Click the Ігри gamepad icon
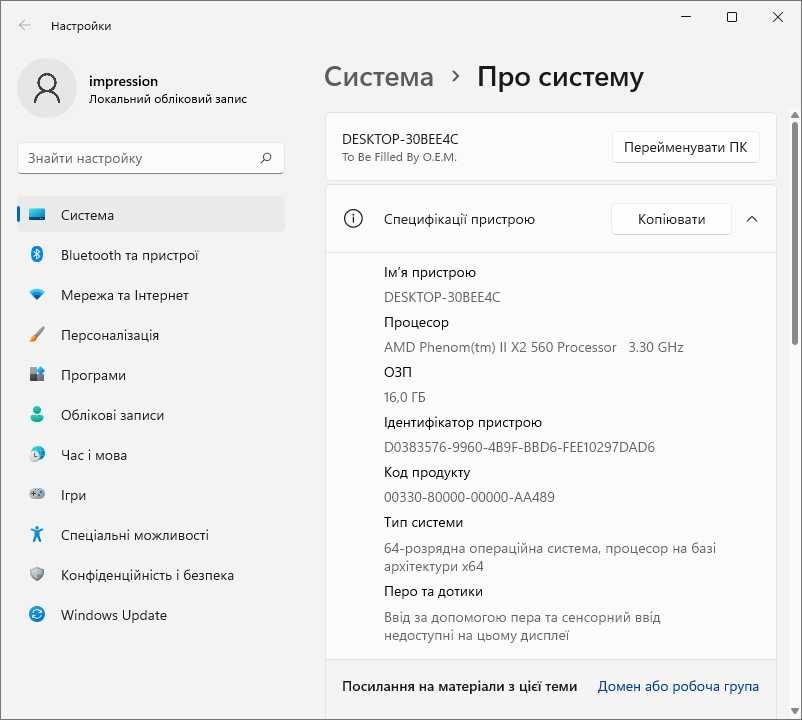 tap(37, 494)
